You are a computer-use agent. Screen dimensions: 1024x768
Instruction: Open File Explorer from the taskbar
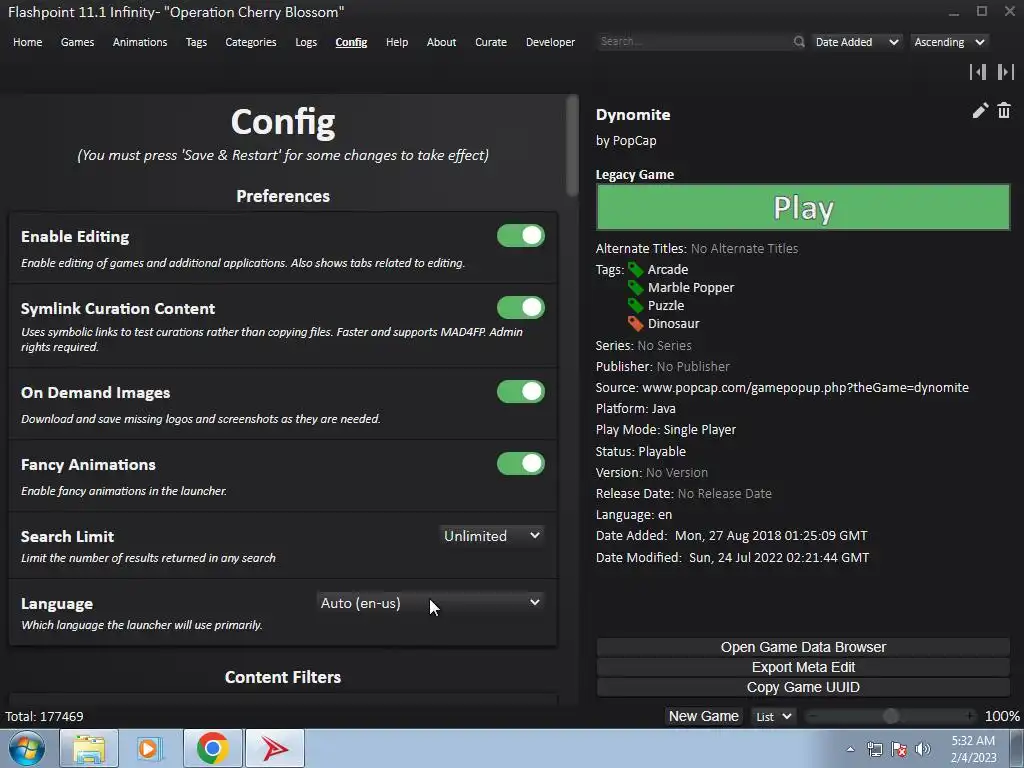point(89,748)
